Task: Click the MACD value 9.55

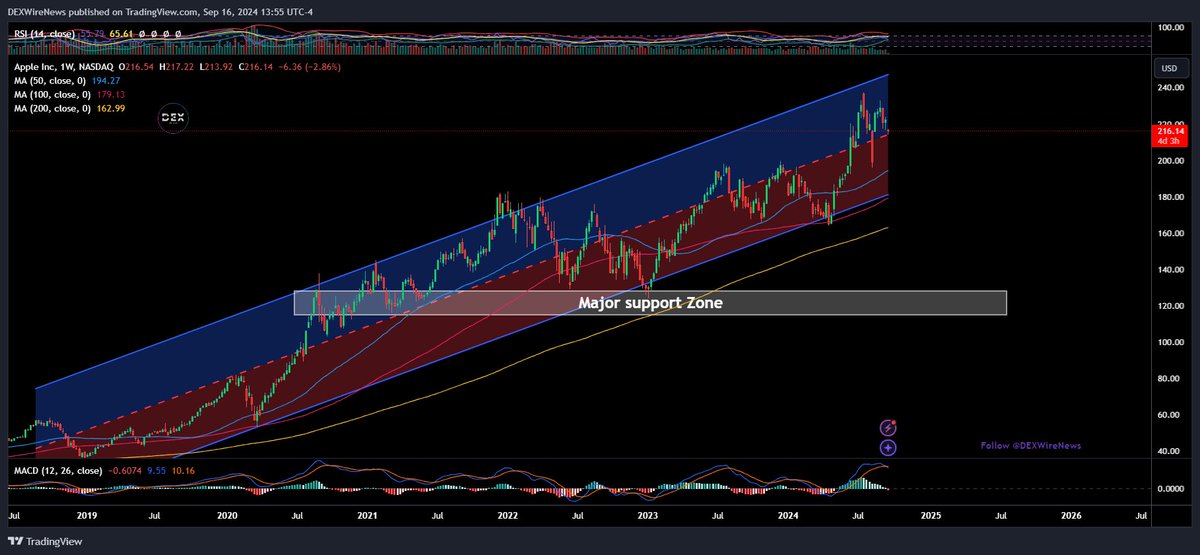Action: pos(156,469)
